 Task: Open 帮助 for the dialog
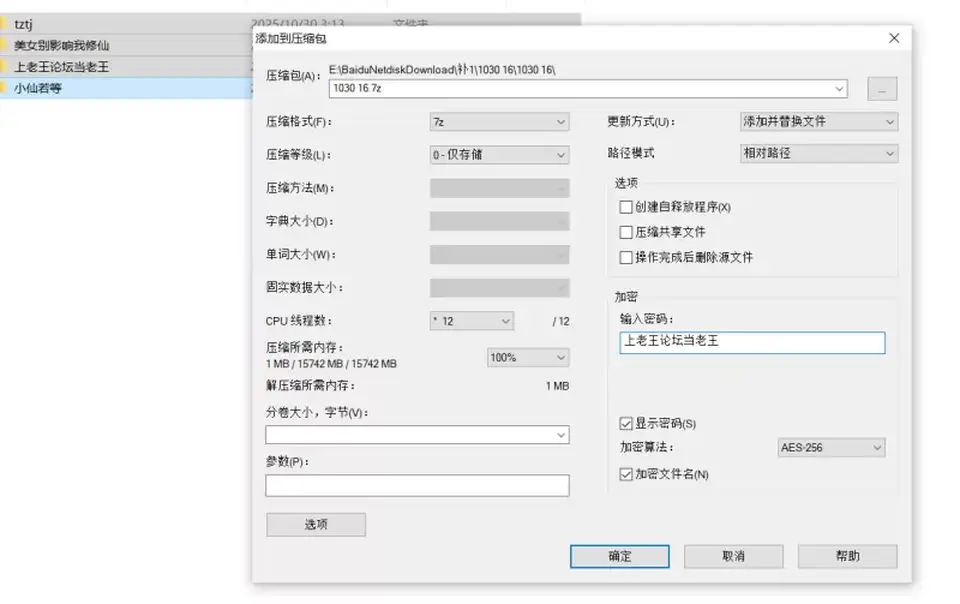click(847, 556)
